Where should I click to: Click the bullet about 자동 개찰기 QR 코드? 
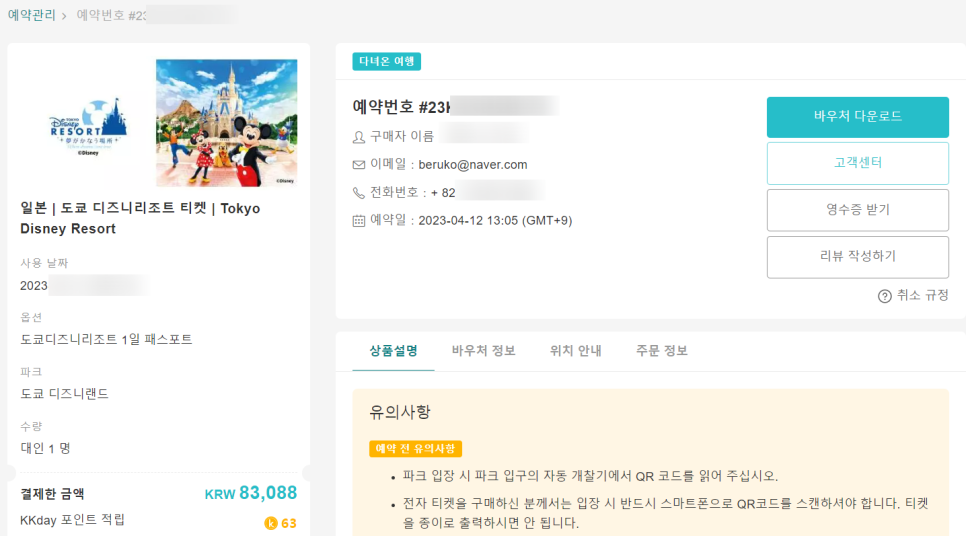[590, 476]
